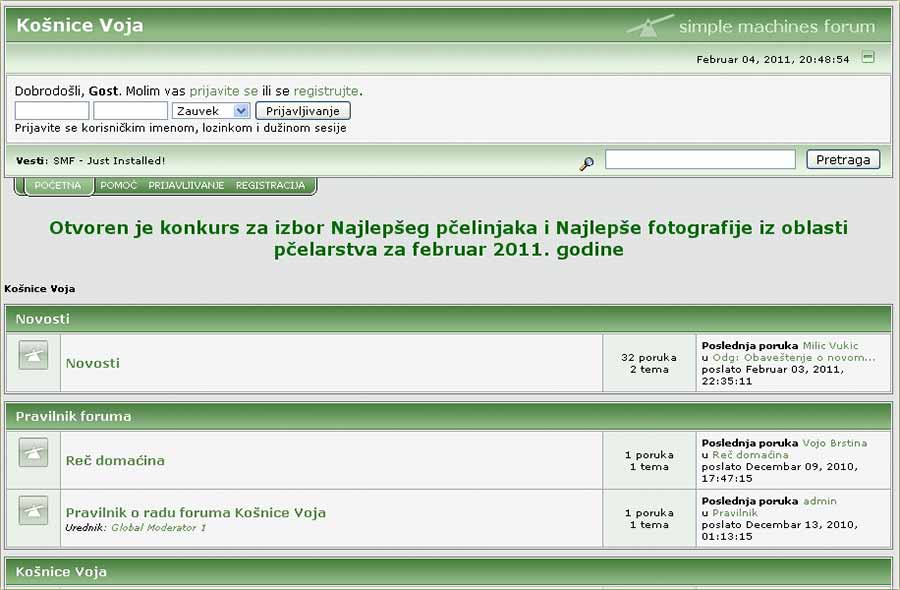Open the REGISTRACIJA tab

point(272,185)
